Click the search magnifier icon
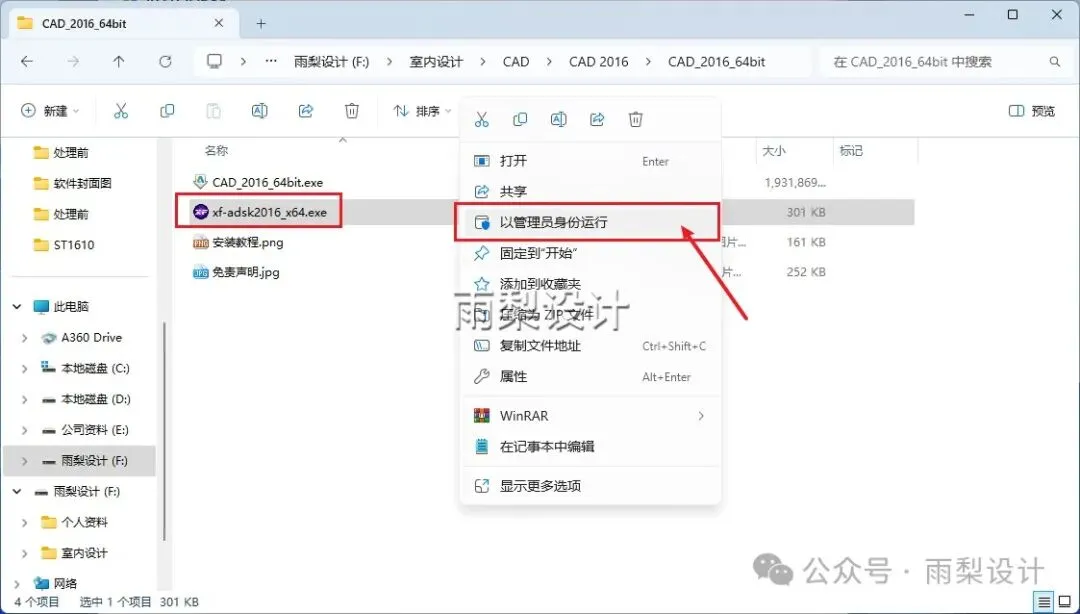 [x=1055, y=61]
